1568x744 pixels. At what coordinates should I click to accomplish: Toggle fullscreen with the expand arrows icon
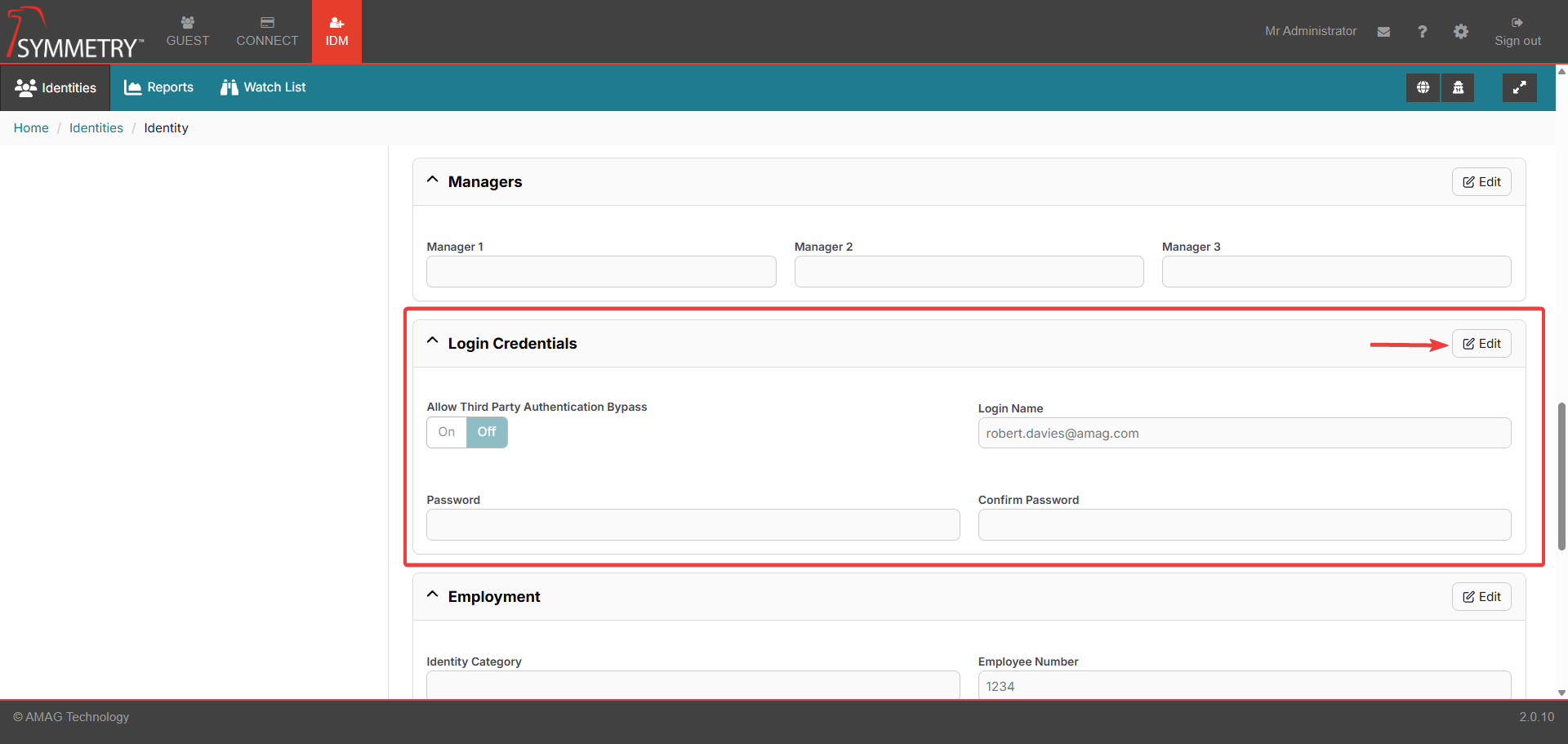pos(1519,87)
